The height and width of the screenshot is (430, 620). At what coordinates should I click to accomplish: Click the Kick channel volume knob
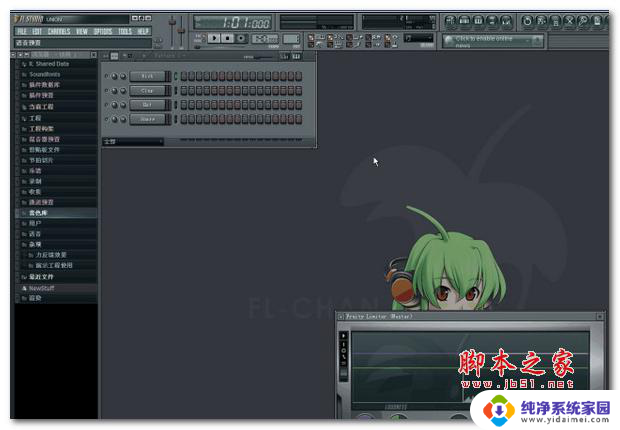123,76
